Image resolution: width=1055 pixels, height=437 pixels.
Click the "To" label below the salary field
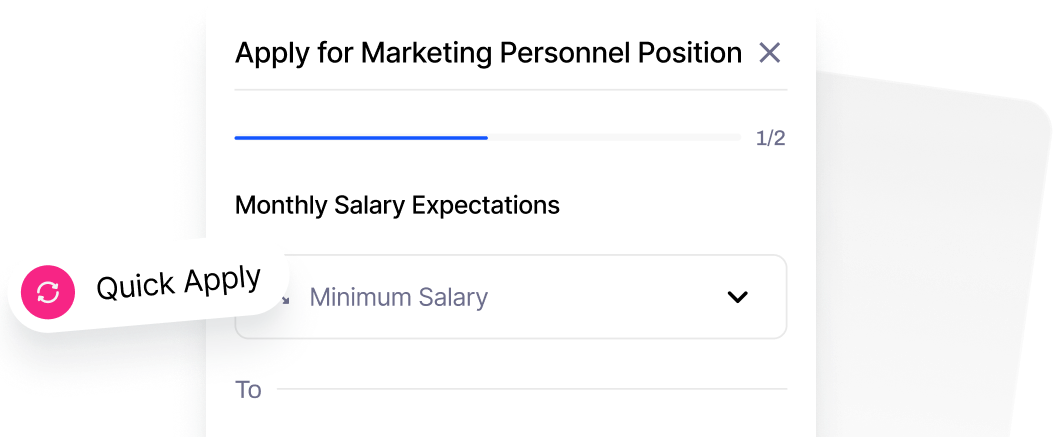click(248, 389)
